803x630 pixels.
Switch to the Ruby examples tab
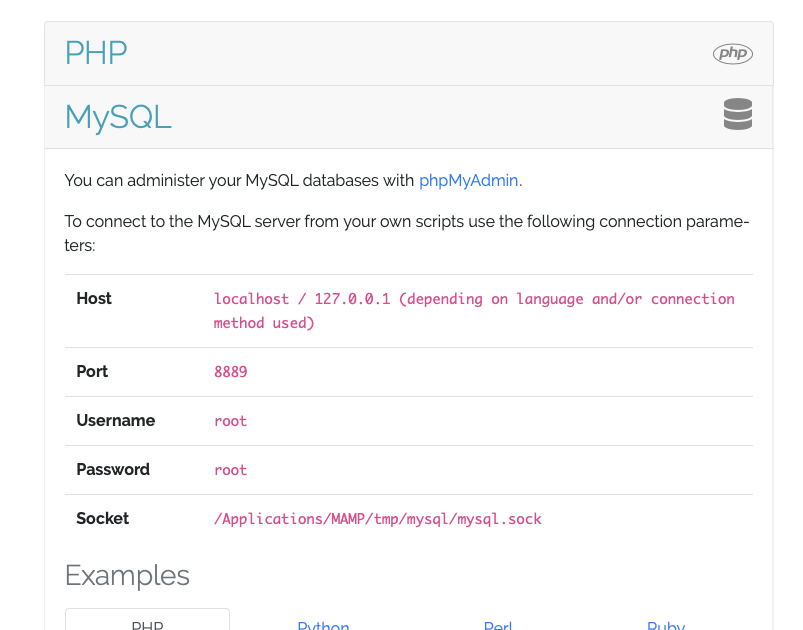pyautogui.click(x=666, y=625)
